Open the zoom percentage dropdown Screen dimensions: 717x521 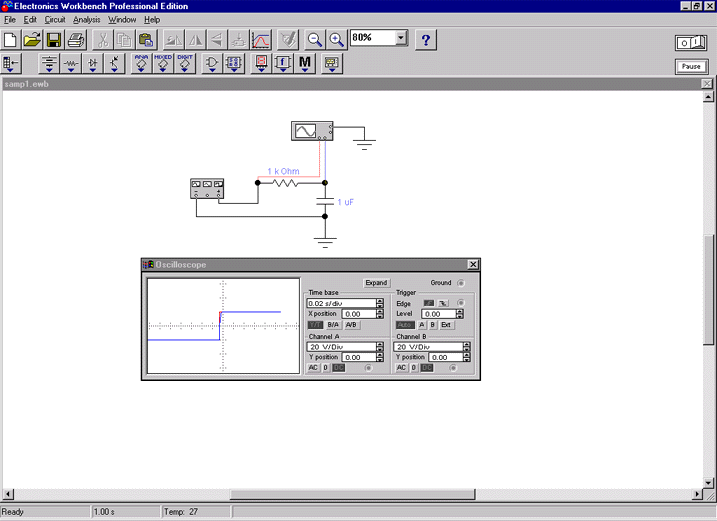401,38
